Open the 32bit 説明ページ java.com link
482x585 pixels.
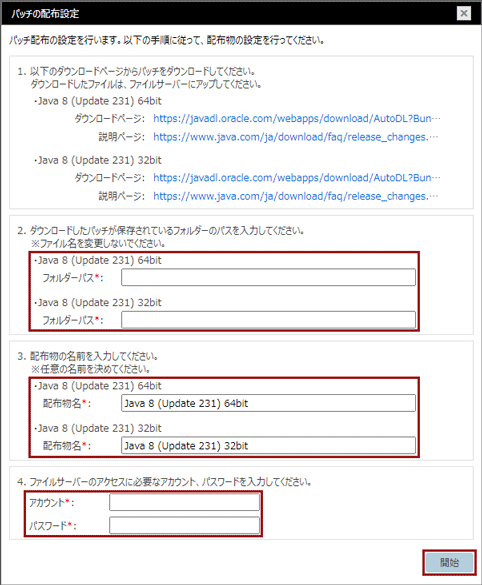295,196
